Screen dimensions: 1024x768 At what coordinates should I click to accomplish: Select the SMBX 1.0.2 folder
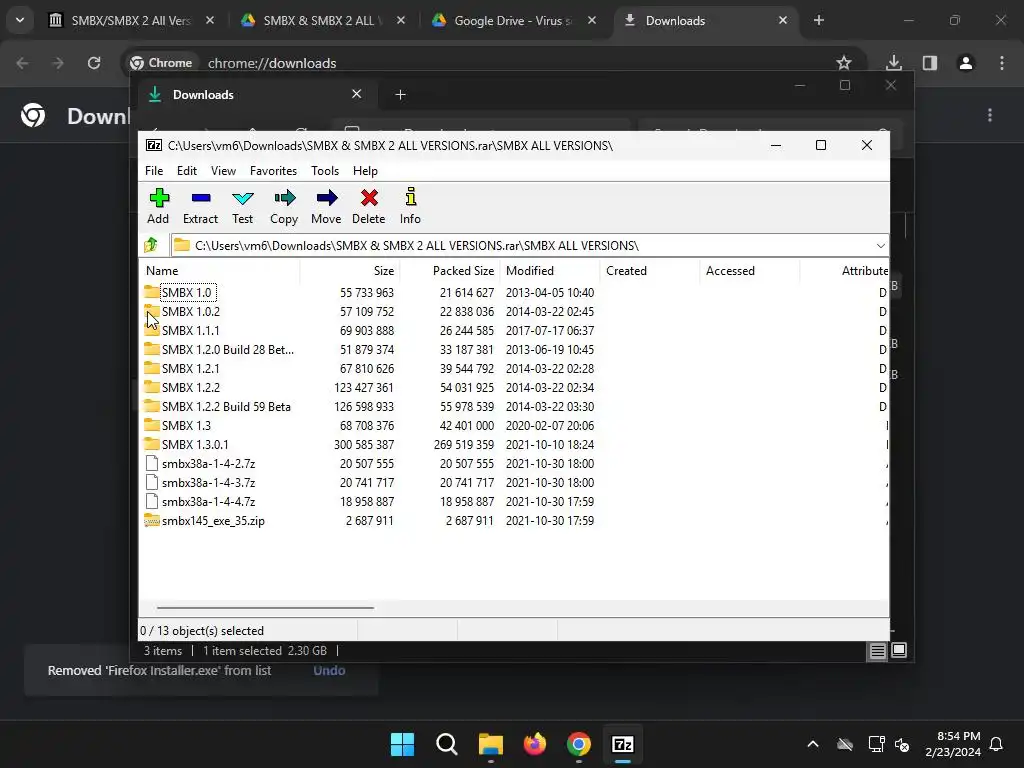[x=191, y=312]
